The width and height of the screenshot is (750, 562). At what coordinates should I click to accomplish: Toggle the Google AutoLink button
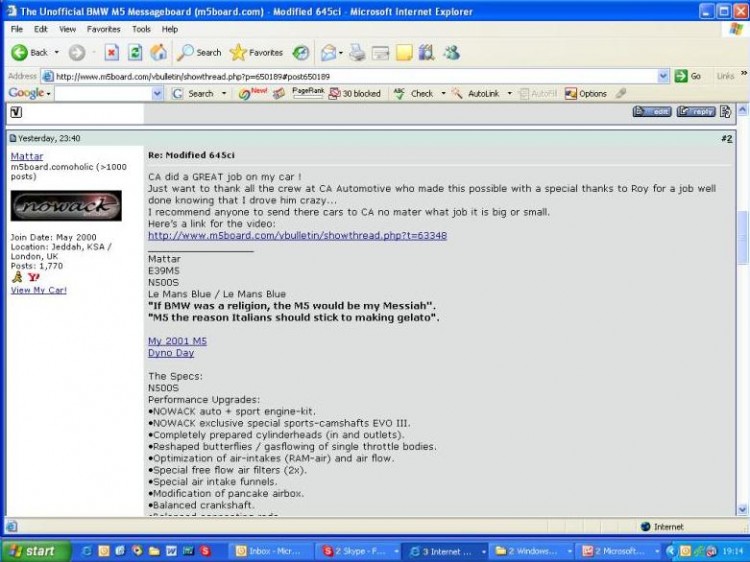[x=477, y=93]
